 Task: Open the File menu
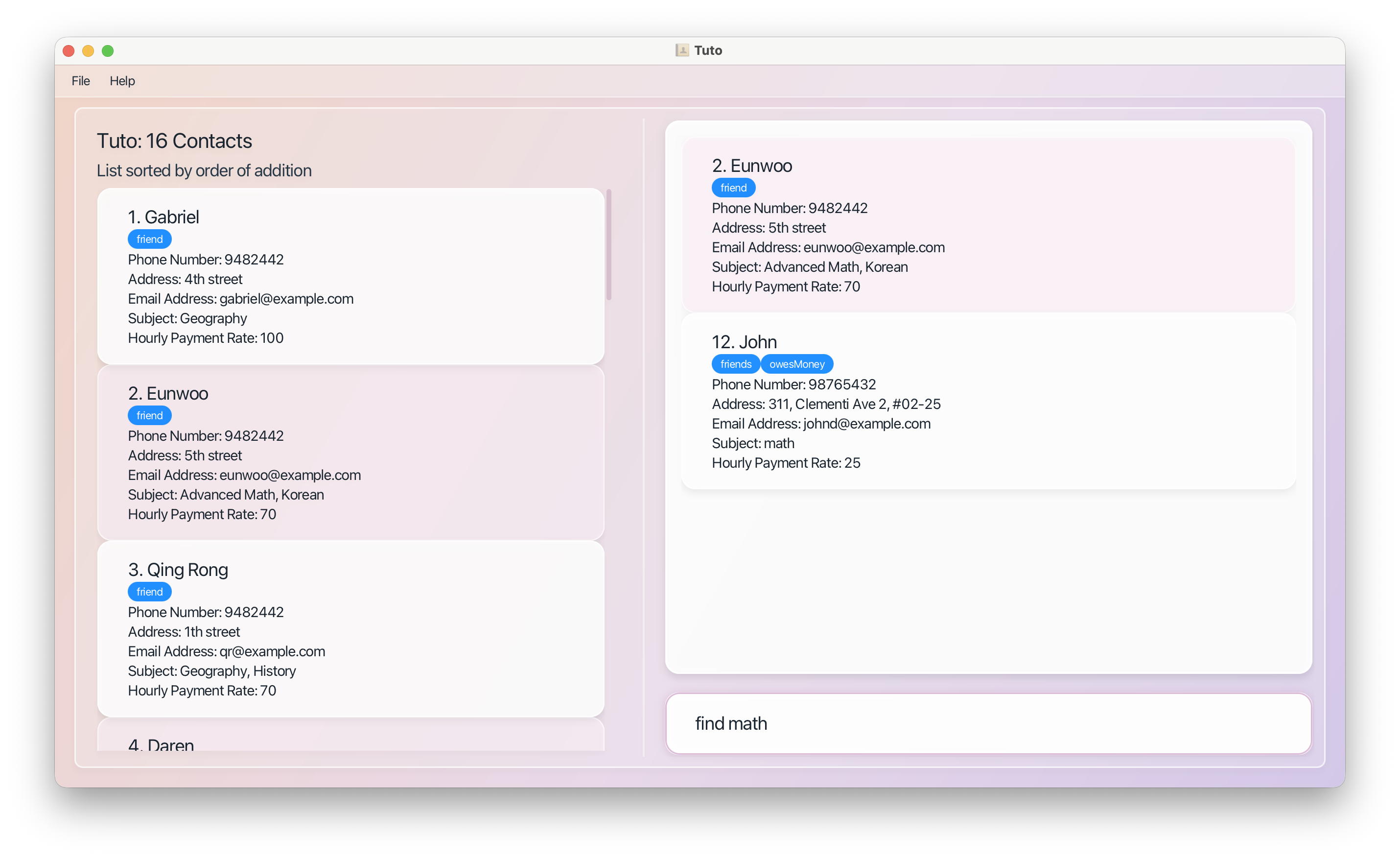pyautogui.click(x=80, y=81)
